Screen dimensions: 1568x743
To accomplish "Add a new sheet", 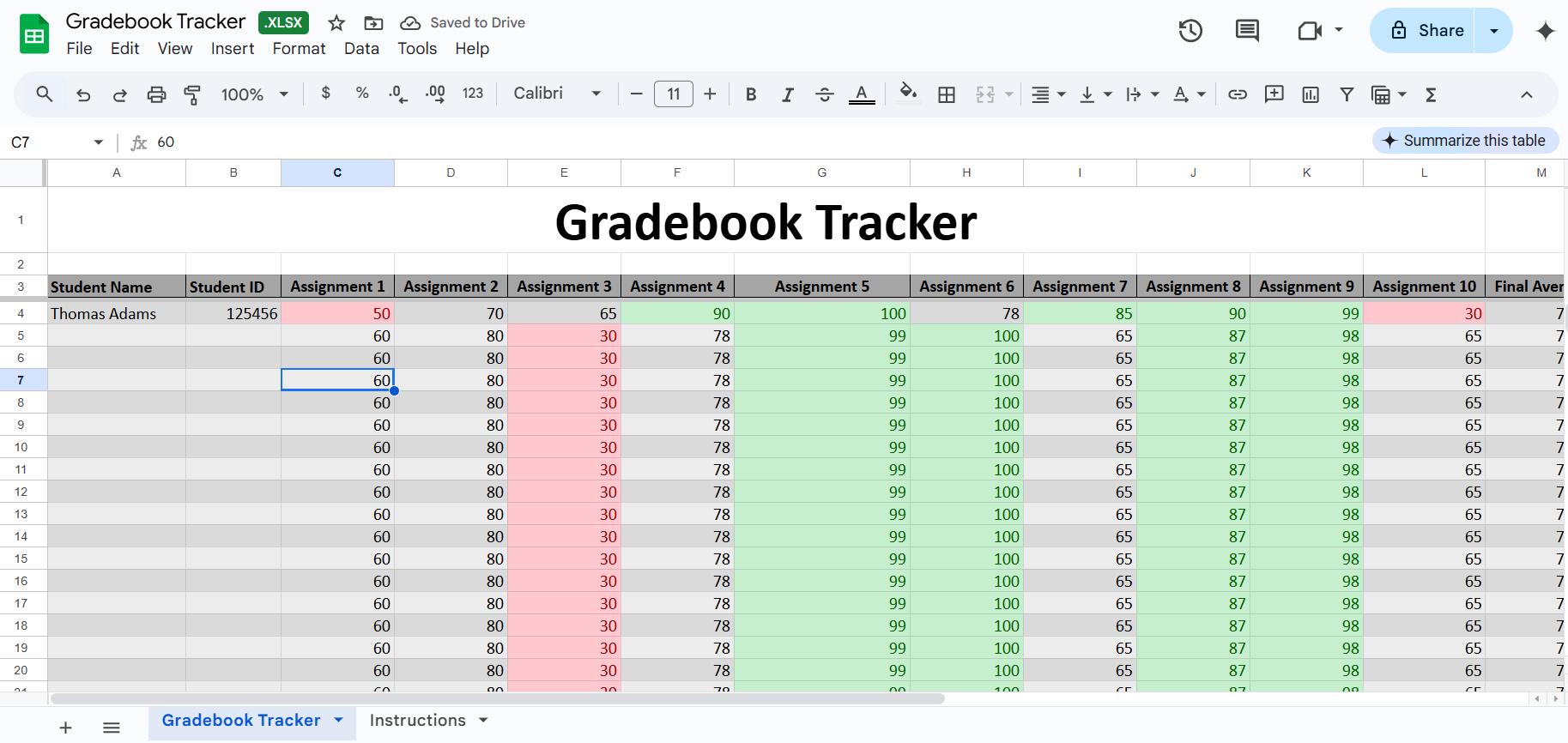I will click(65, 728).
